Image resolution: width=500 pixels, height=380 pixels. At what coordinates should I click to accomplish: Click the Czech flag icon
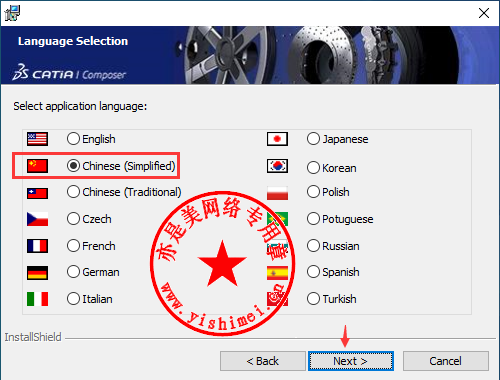tap(37, 219)
